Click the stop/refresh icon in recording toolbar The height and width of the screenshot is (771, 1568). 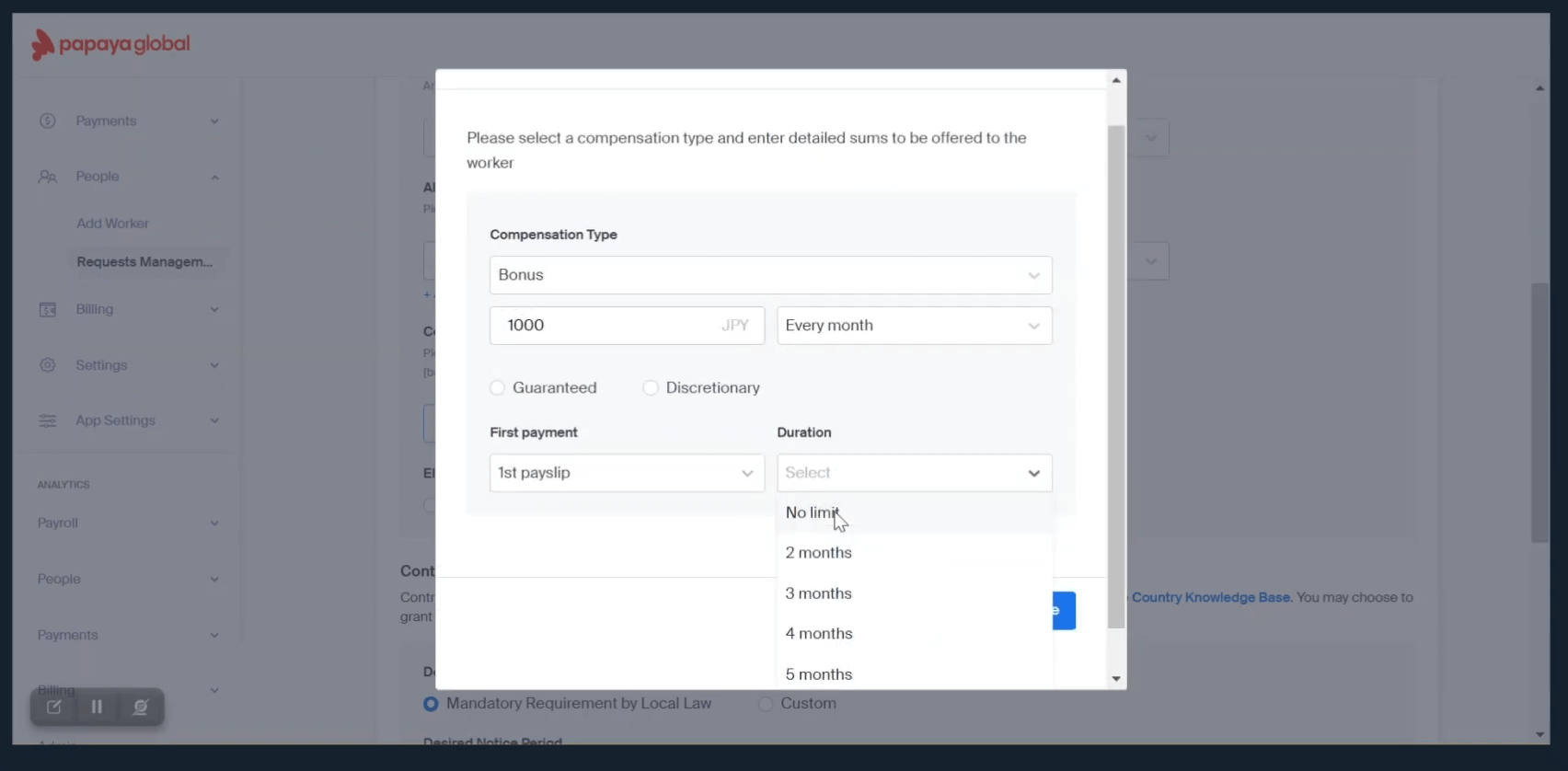click(140, 707)
